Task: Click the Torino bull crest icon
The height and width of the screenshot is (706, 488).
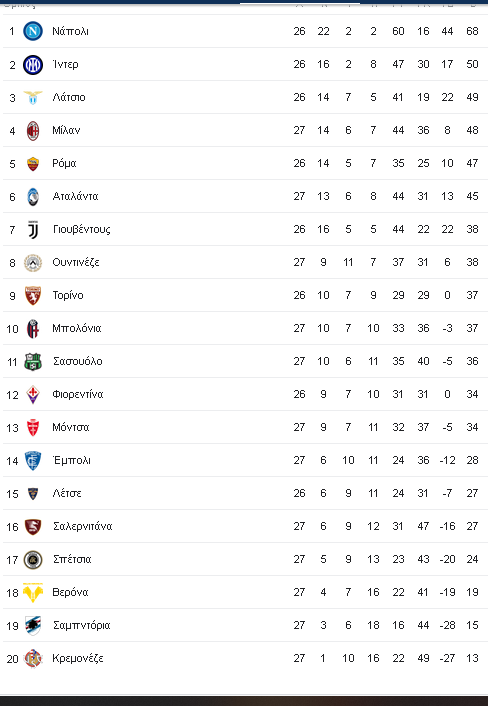Action: pyautogui.click(x=33, y=295)
